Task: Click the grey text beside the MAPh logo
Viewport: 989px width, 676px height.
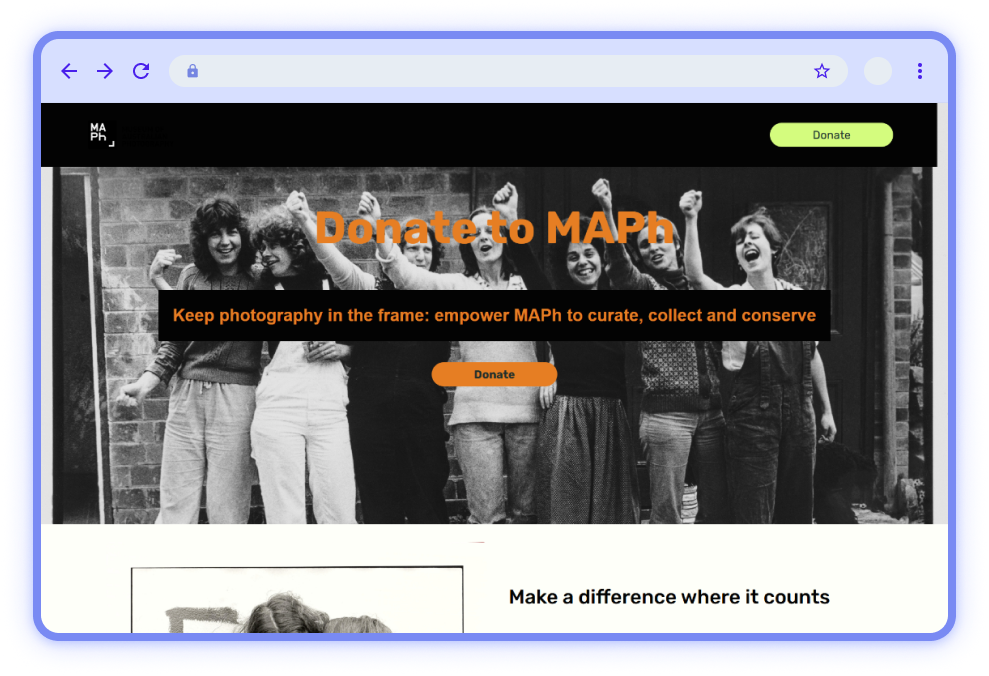Action: click(145, 134)
